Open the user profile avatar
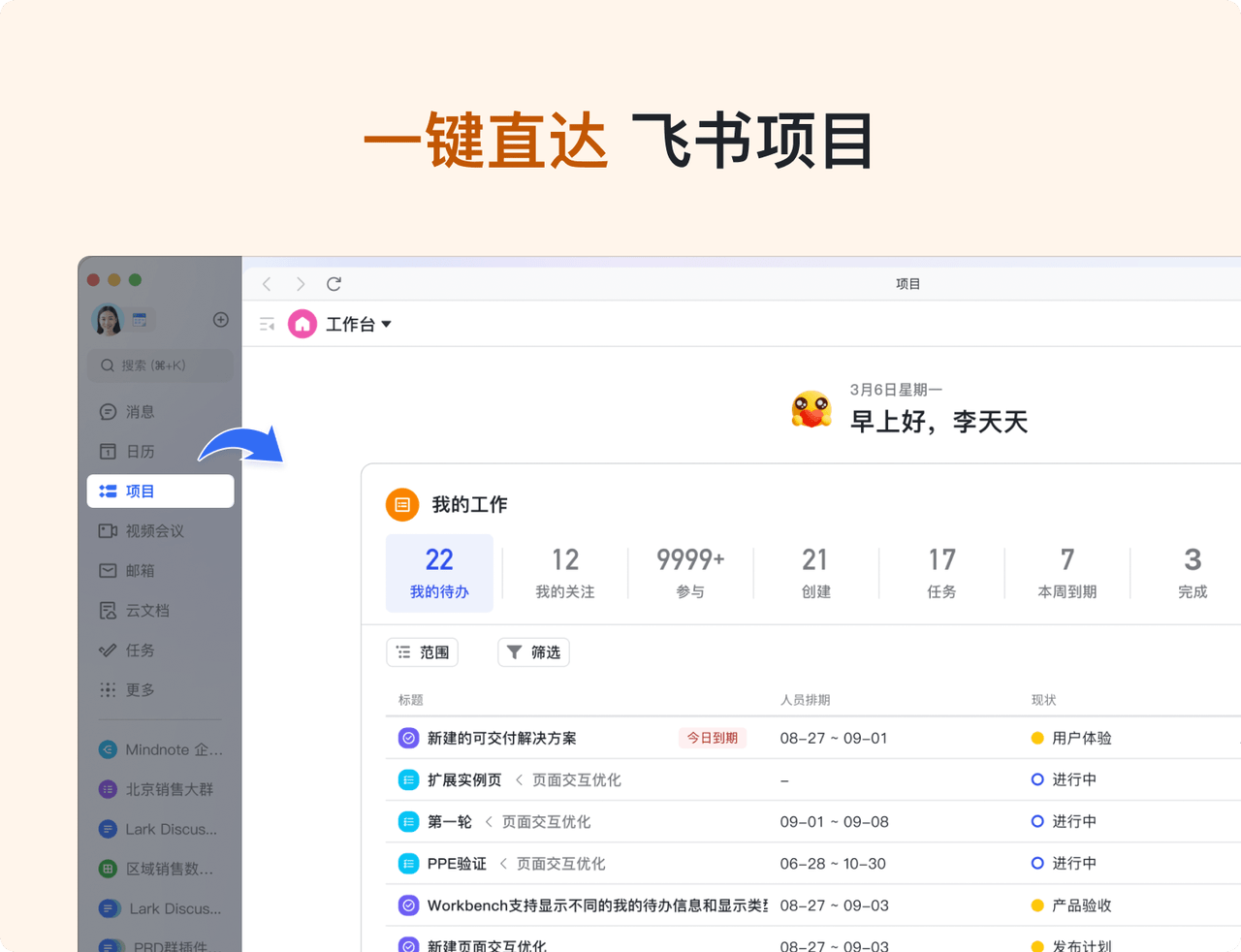The width and height of the screenshot is (1241, 952). [x=108, y=320]
